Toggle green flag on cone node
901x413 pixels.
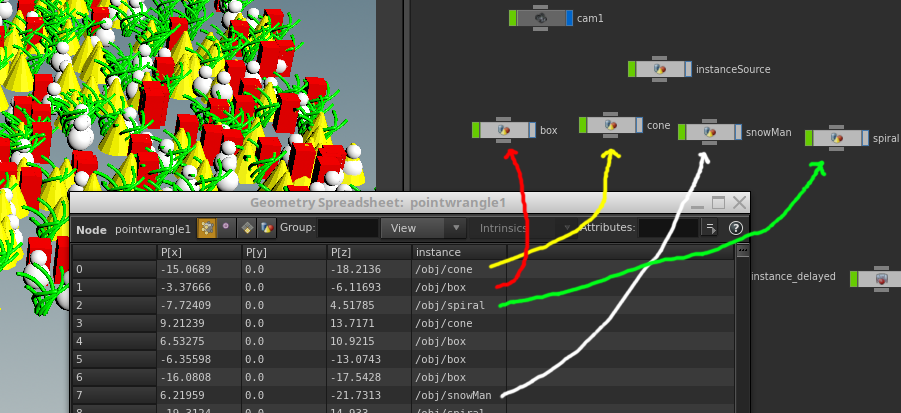click(x=583, y=125)
